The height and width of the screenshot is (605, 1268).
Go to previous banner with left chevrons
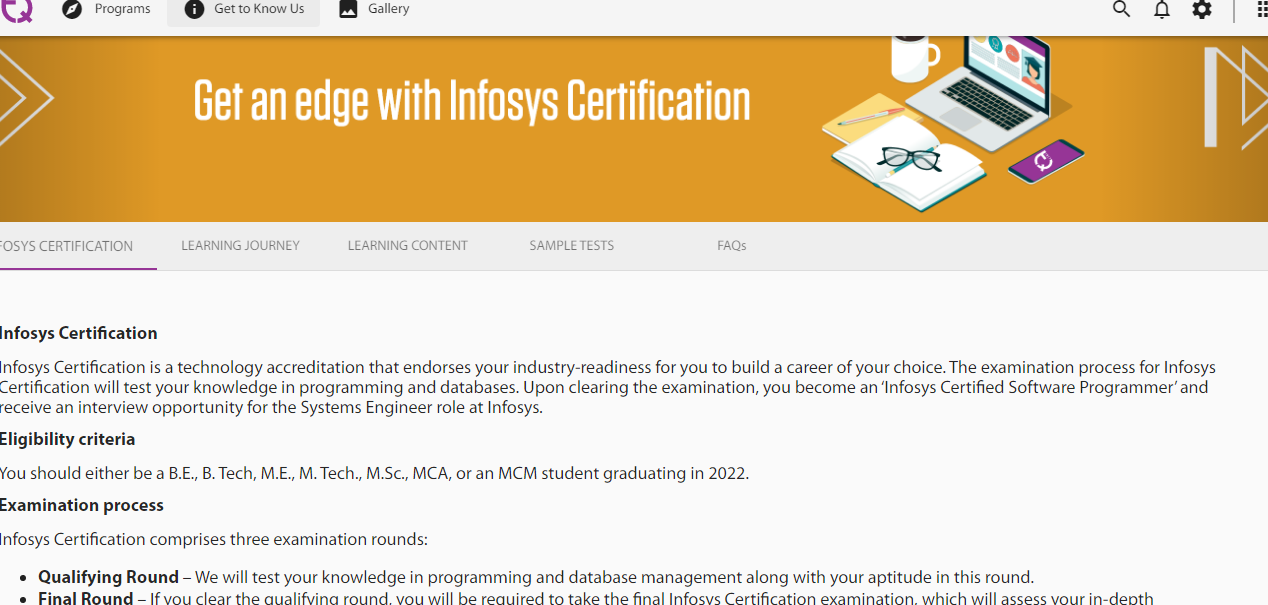tap(25, 97)
